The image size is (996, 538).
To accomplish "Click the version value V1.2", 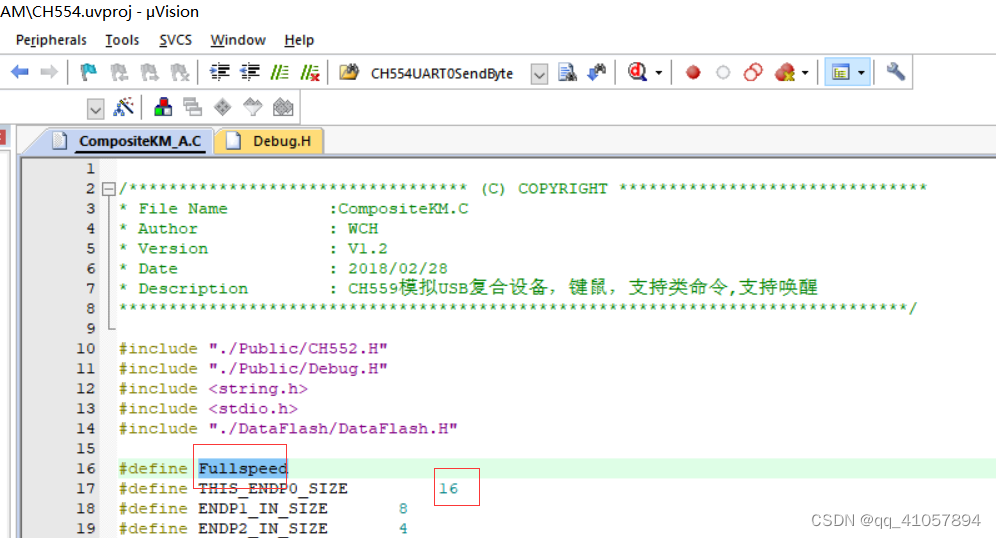I will (367, 249).
